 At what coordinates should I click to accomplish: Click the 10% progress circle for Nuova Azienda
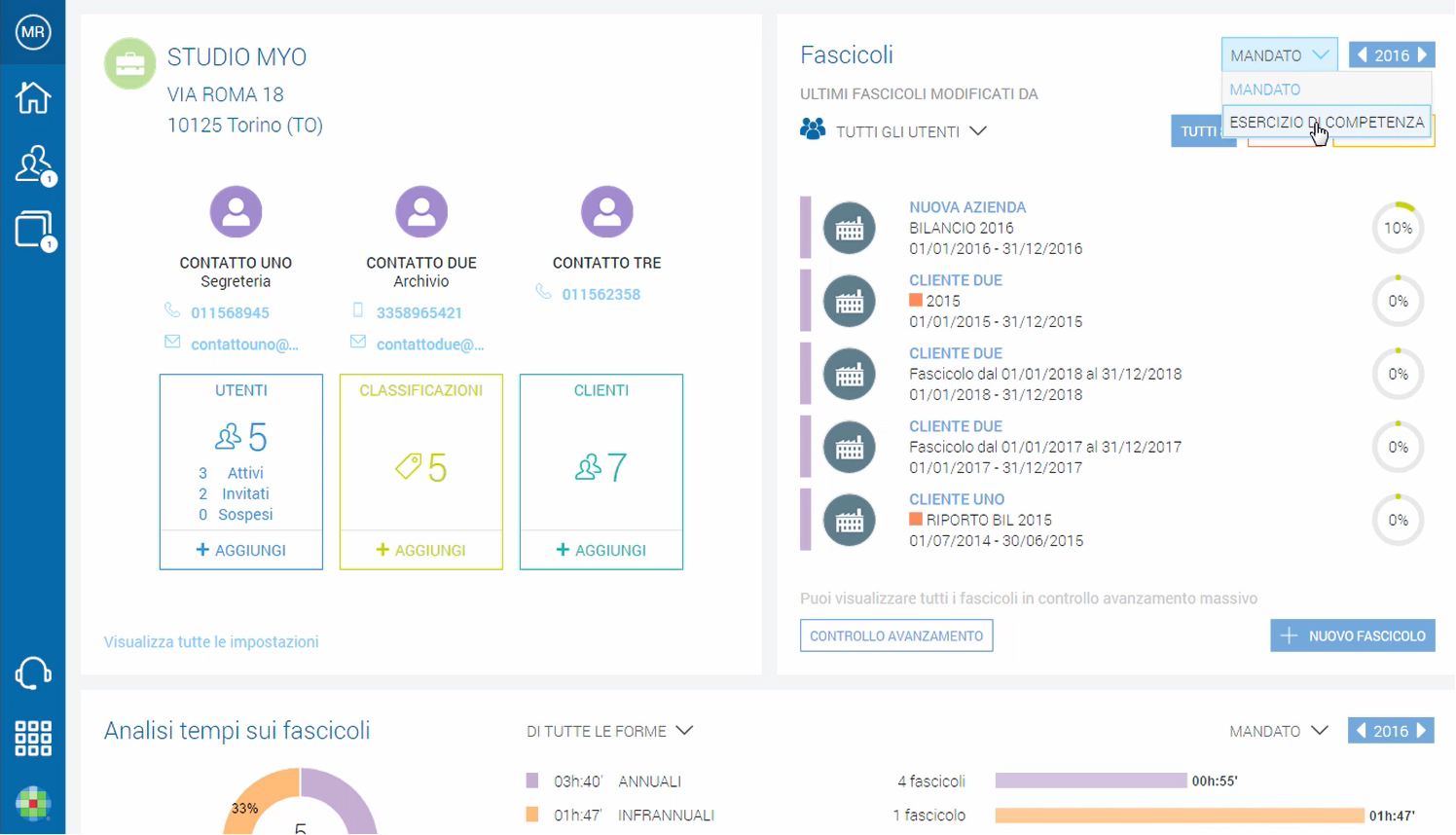(x=1398, y=228)
